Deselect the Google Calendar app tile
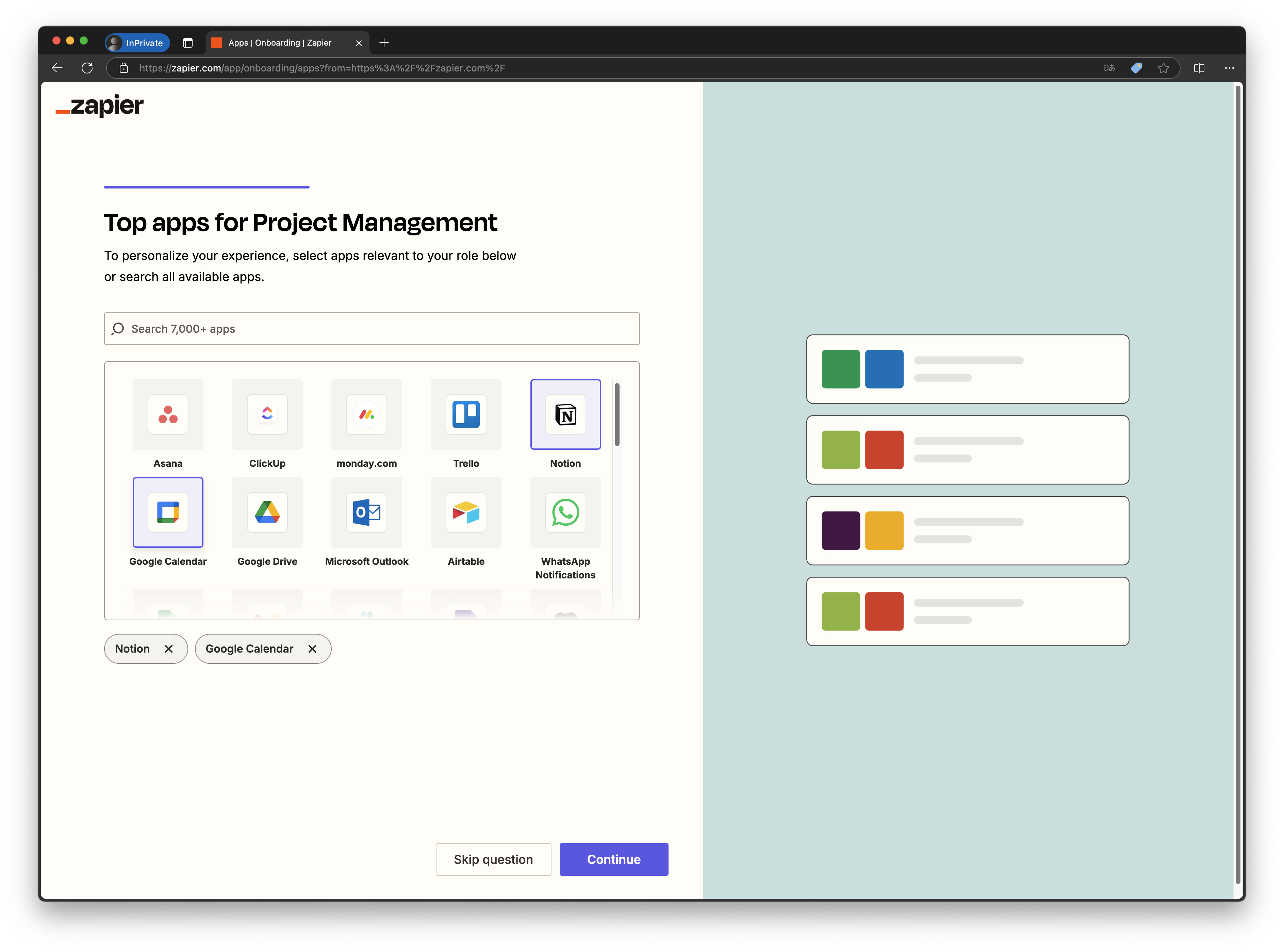The height and width of the screenshot is (952, 1284). click(x=168, y=512)
